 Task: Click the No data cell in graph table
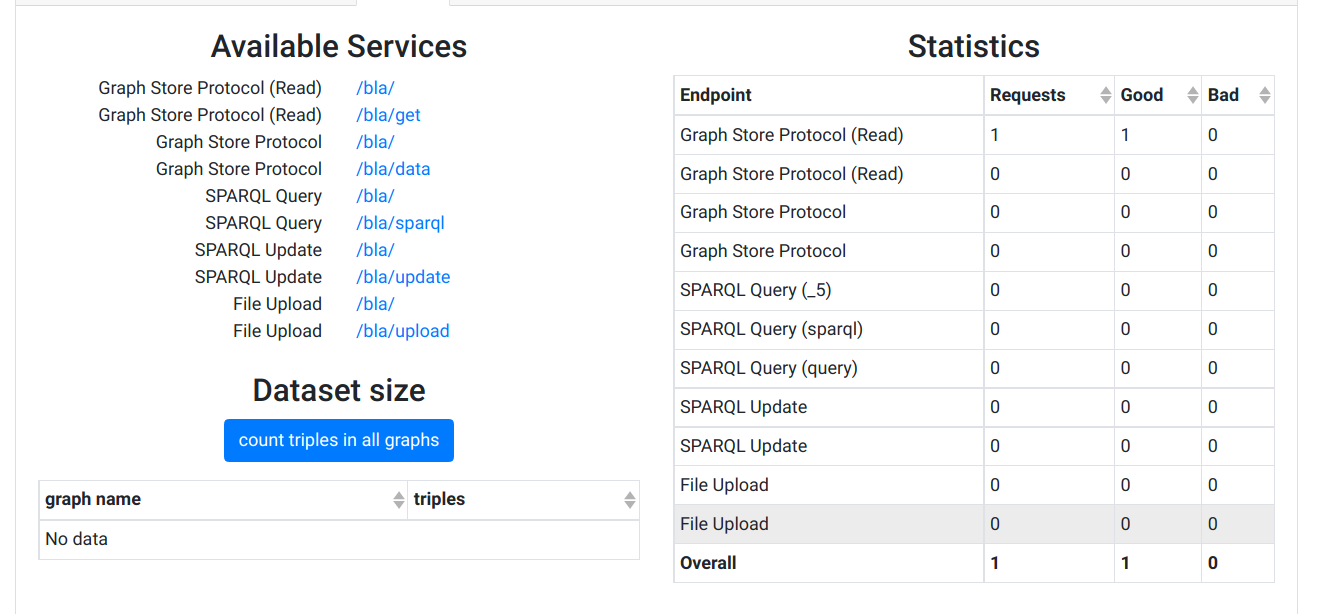pos(77,539)
